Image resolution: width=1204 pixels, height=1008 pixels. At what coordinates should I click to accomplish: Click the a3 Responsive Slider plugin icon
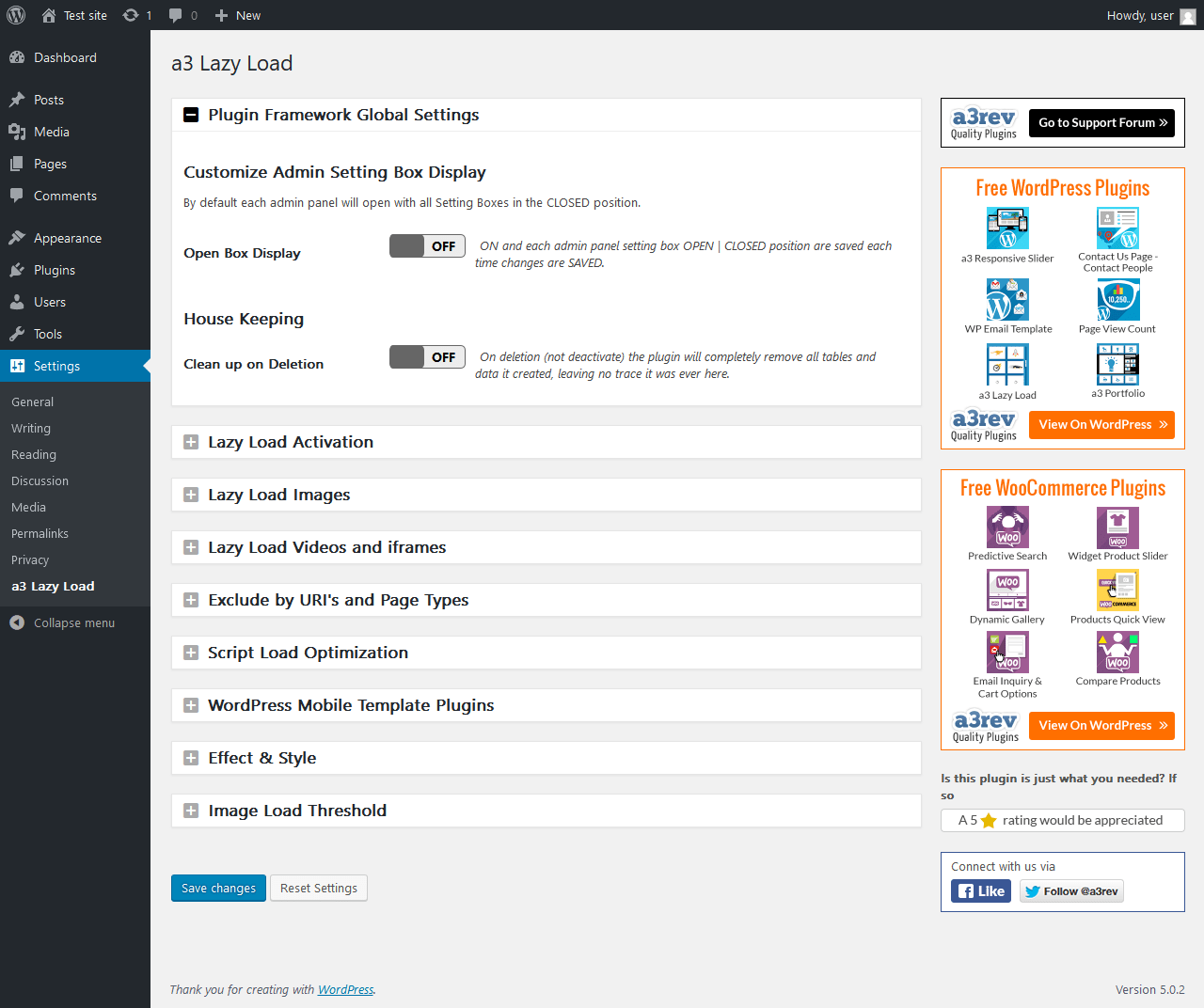(x=1007, y=228)
